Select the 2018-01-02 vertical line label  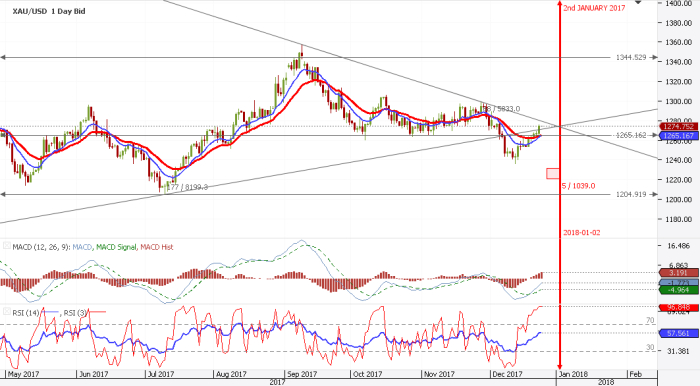[582, 232]
